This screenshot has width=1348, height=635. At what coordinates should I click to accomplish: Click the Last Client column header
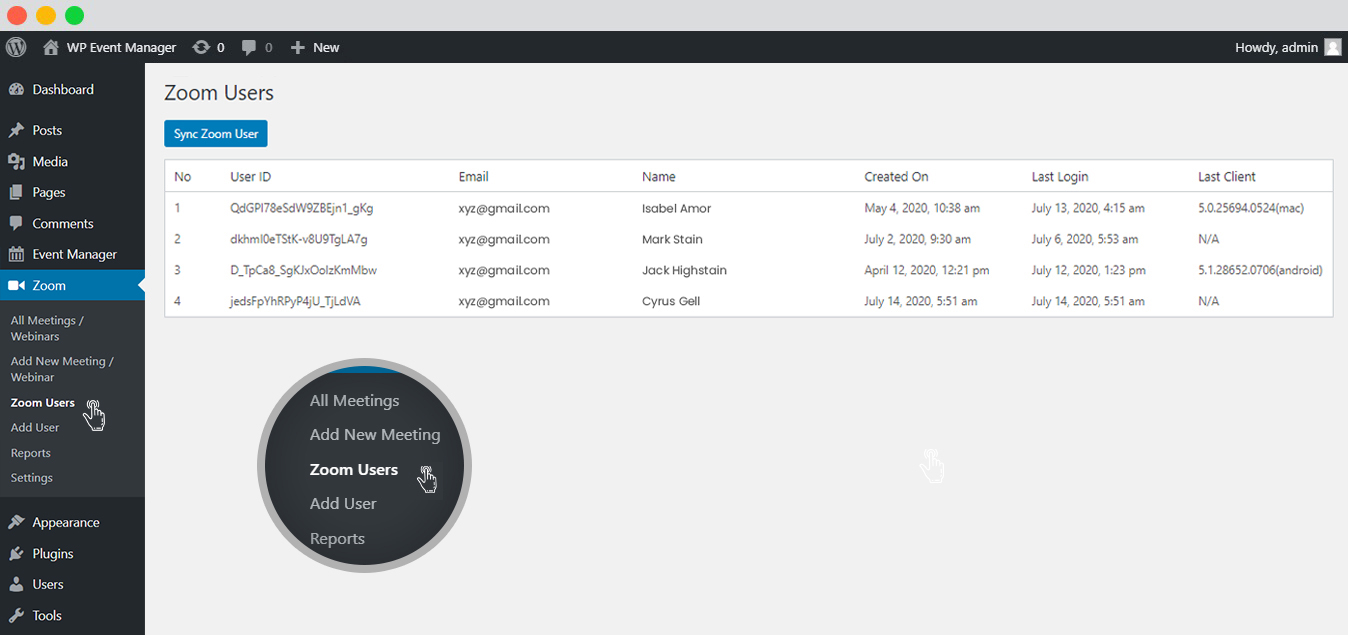pyautogui.click(x=1227, y=177)
